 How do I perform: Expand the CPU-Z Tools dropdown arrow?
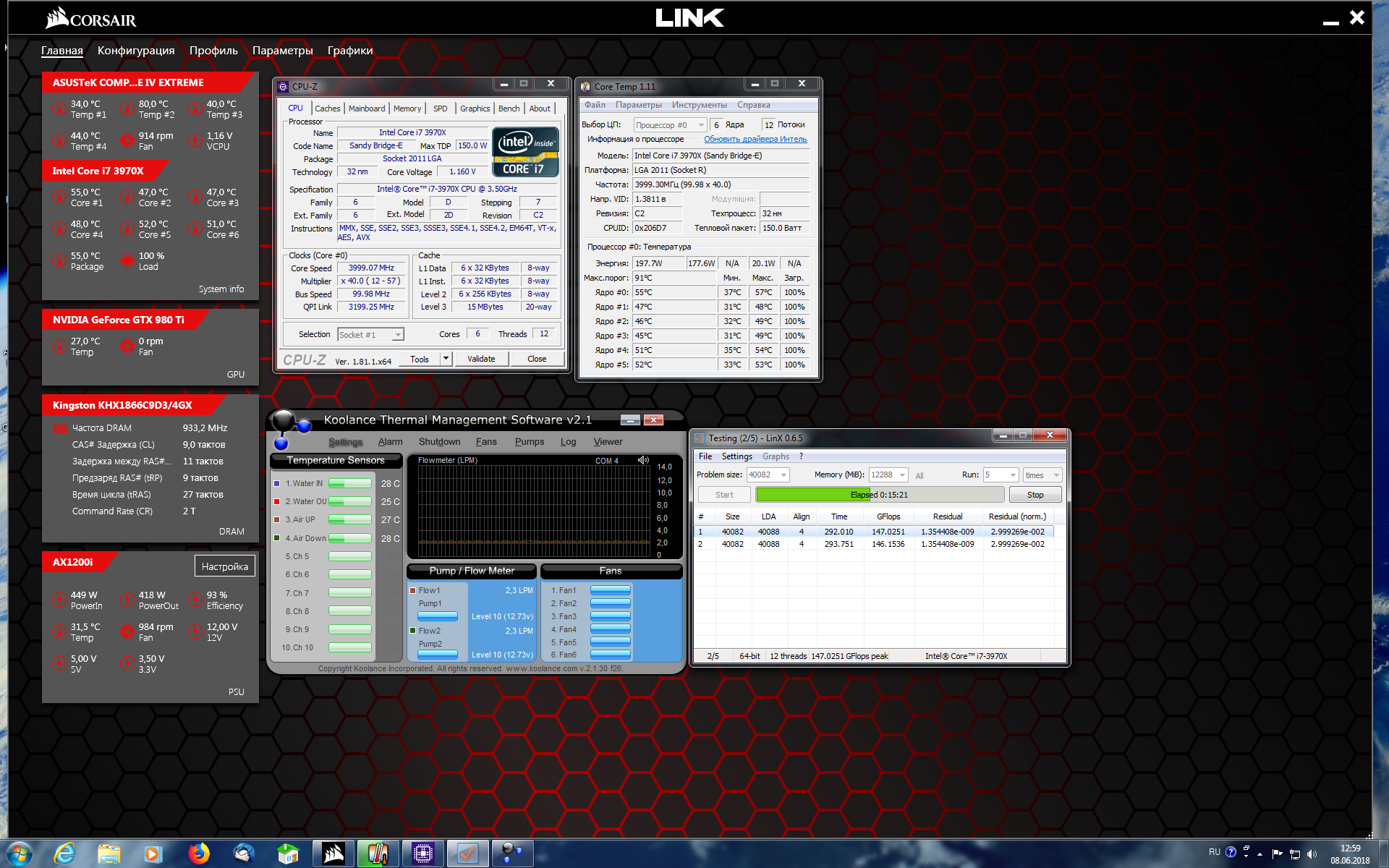[446, 359]
